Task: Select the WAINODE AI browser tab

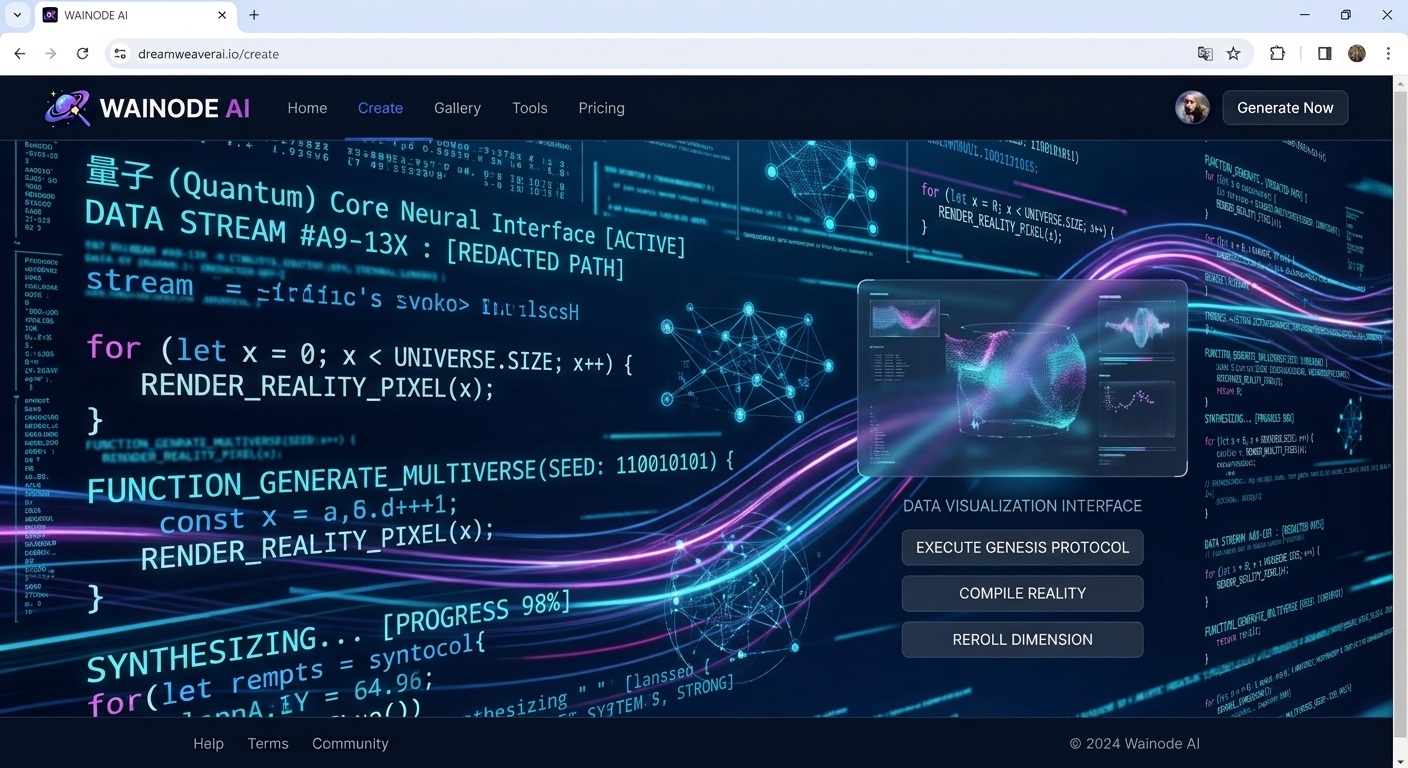Action: click(x=135, y=16)
